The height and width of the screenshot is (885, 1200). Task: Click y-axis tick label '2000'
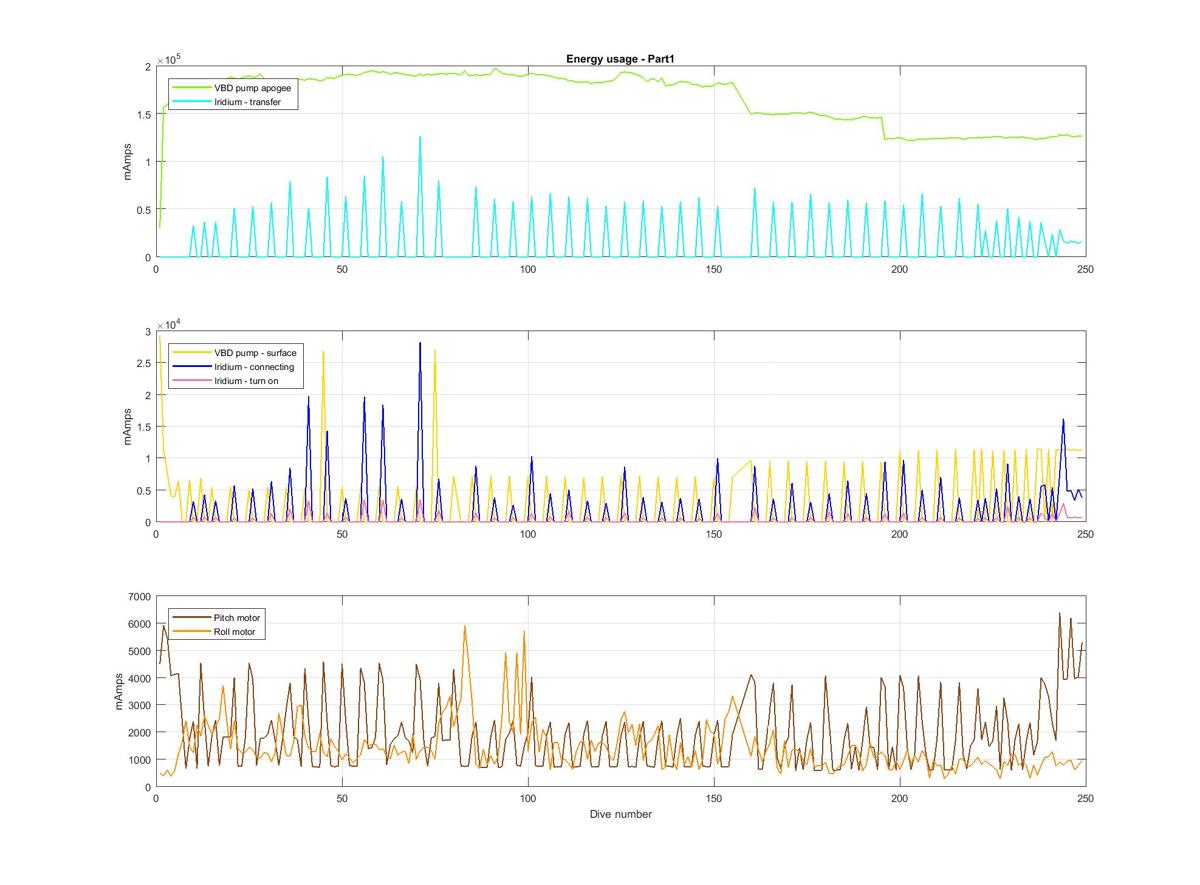138,733
